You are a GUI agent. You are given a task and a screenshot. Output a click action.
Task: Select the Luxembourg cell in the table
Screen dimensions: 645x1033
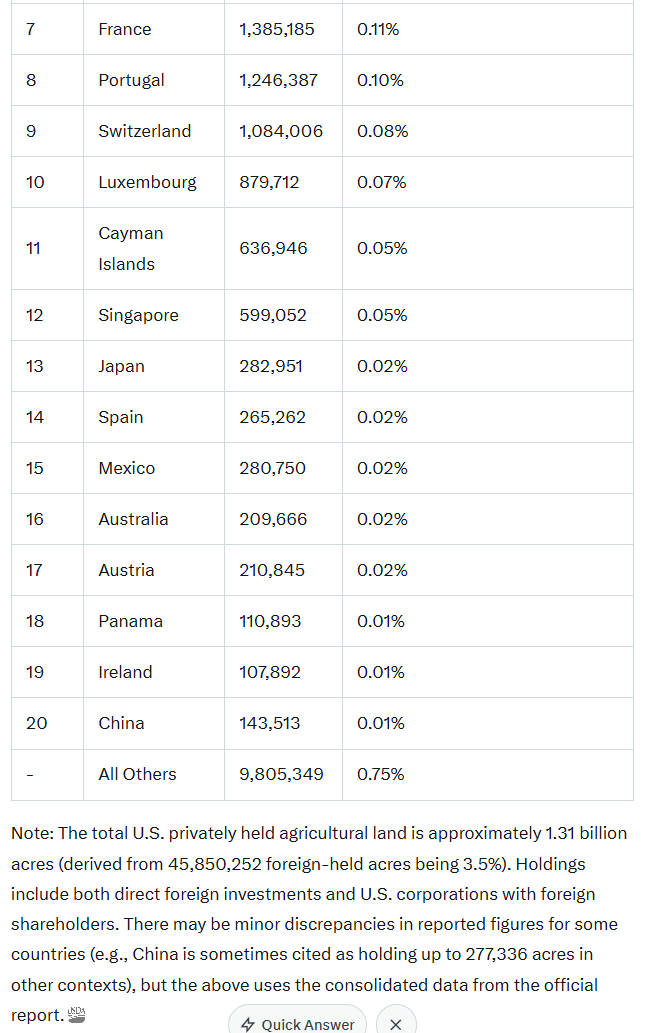pyautogui.click(x=147, y=182)
